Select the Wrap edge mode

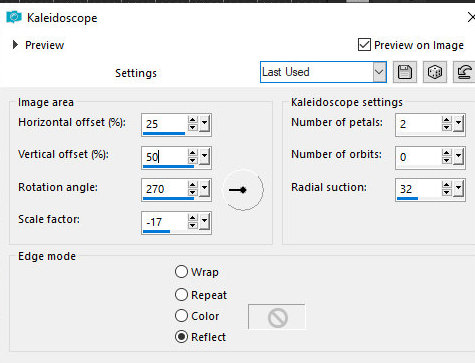click(181, 272)
